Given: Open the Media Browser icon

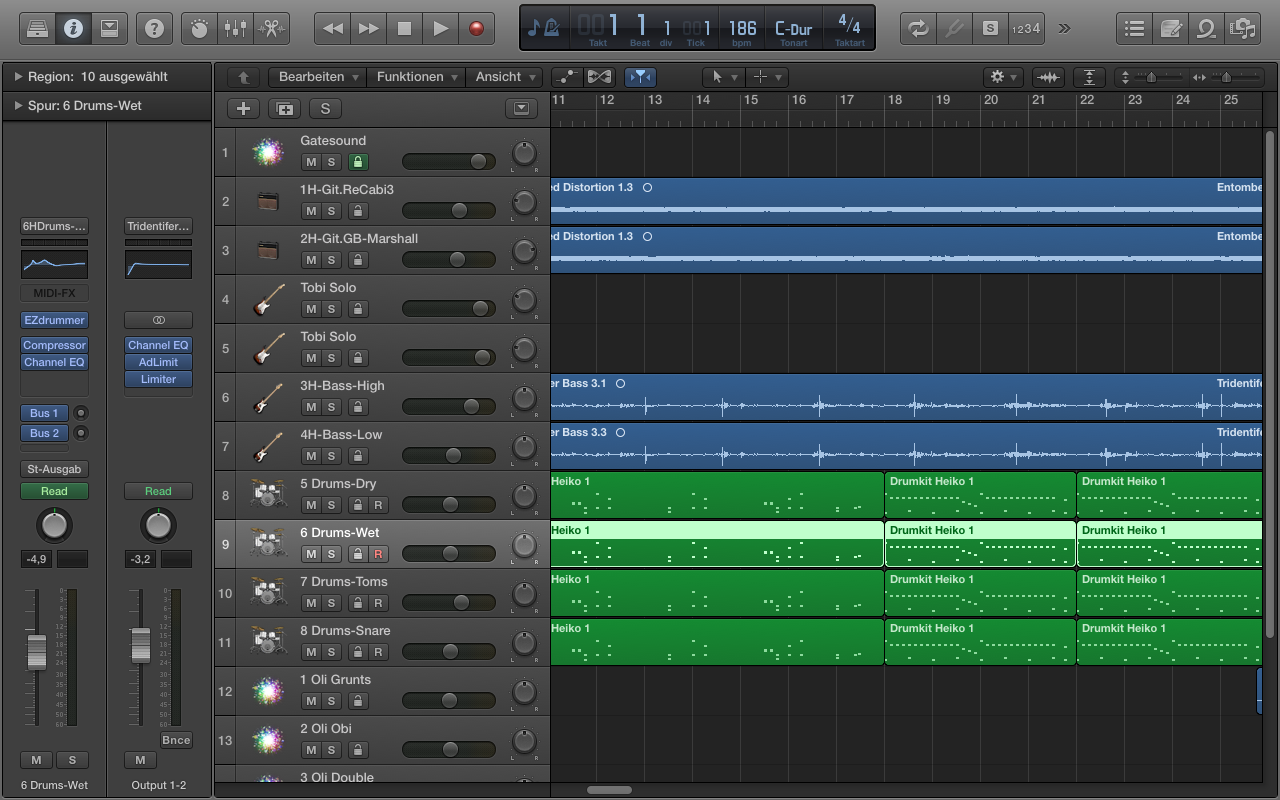Looking at the screenshot, I should point(1242,28).
